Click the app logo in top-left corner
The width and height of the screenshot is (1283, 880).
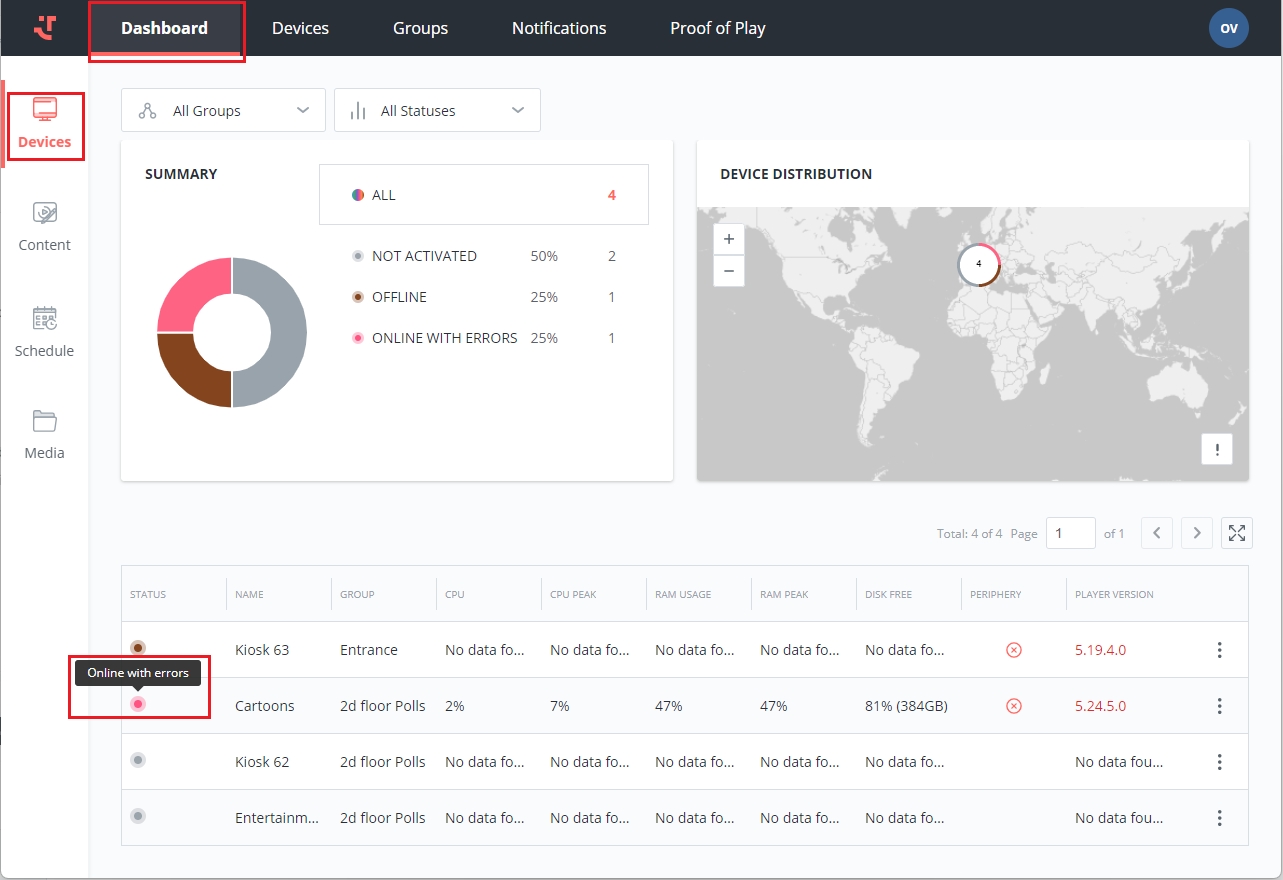click(45, 28)
